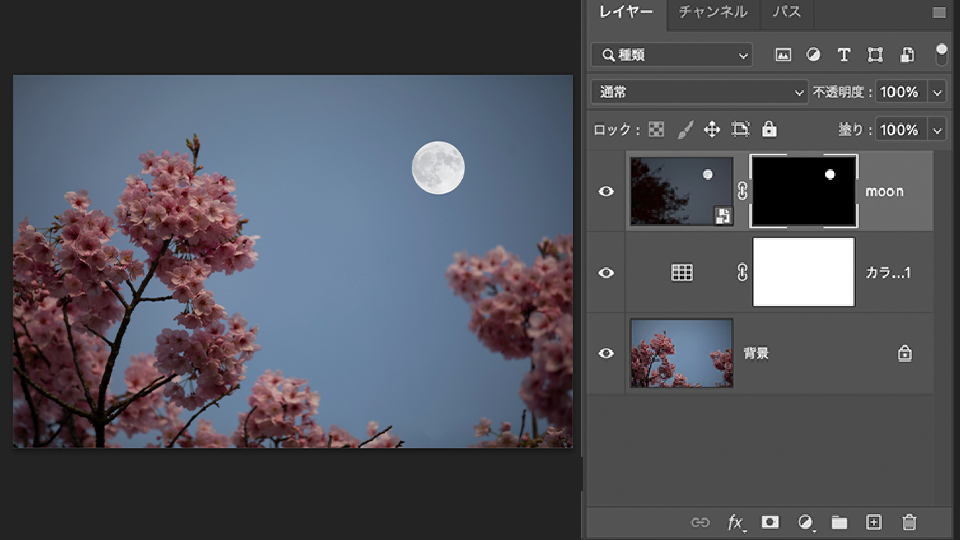Screen dimensions: 960x540
Task: Lock transparent pixels checkerboard icon
Action: pyautogui.click(x=656, y=129)
